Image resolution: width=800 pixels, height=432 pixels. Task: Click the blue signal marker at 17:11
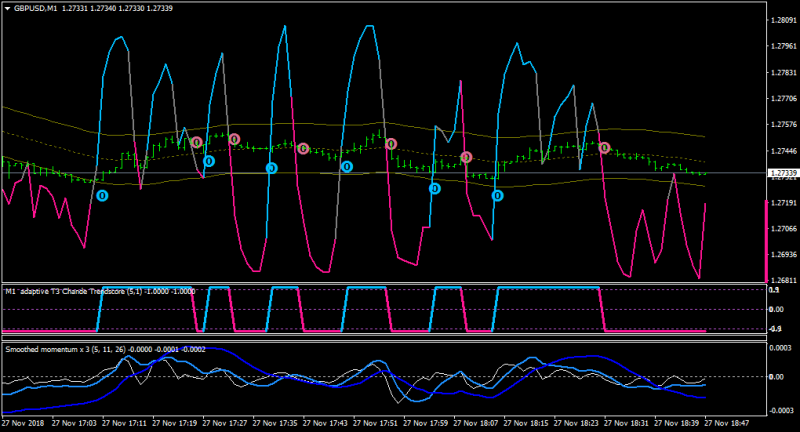(103, 196)
